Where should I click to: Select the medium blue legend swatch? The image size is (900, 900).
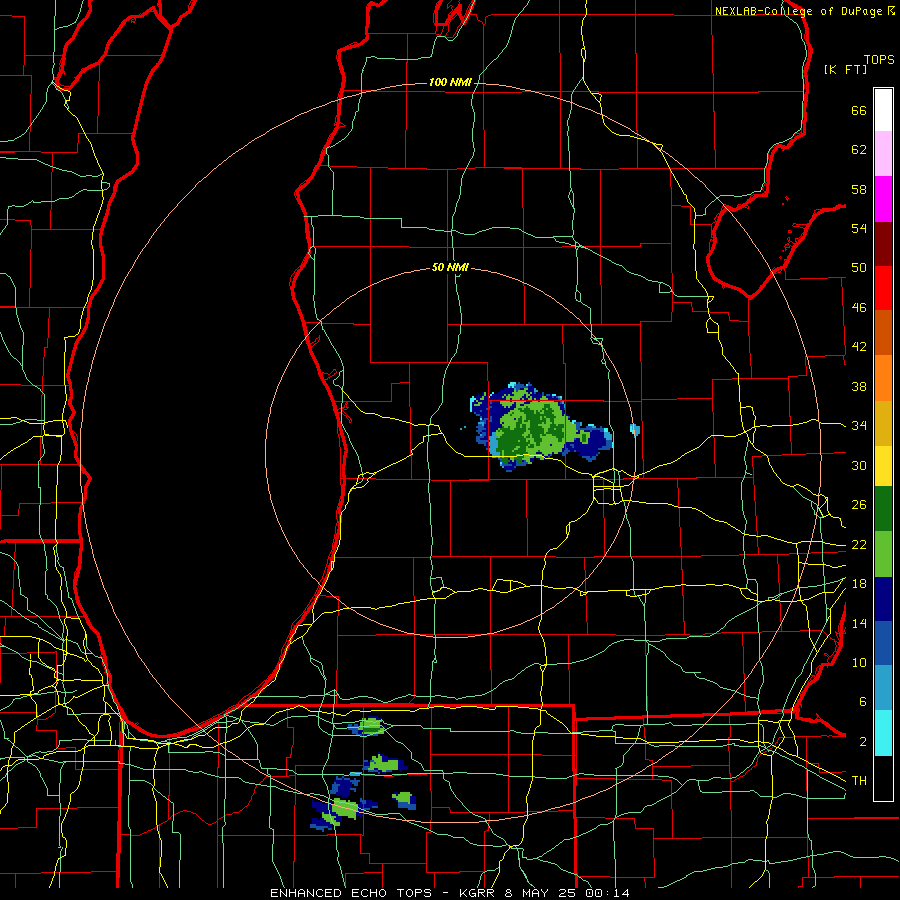point(883,643)
